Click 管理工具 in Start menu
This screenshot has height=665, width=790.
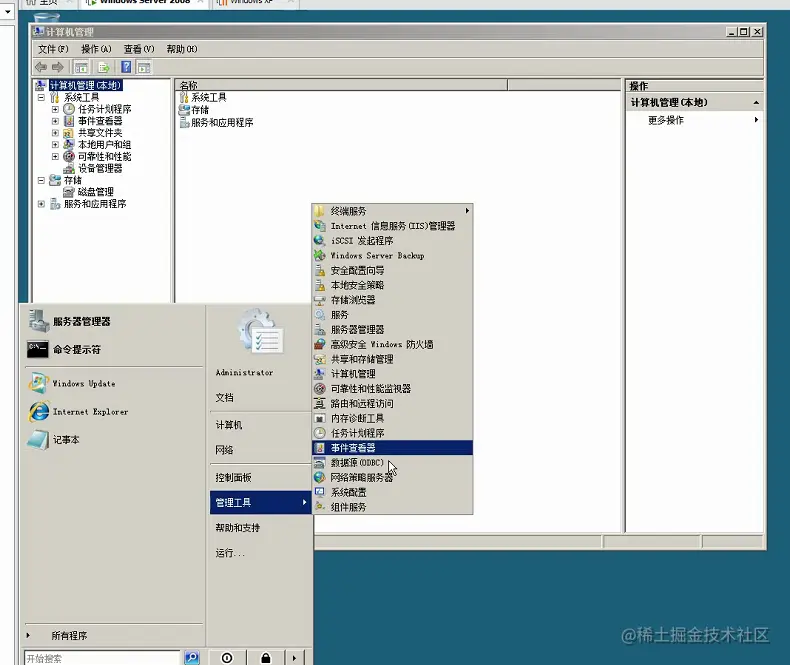click(260, 502)
